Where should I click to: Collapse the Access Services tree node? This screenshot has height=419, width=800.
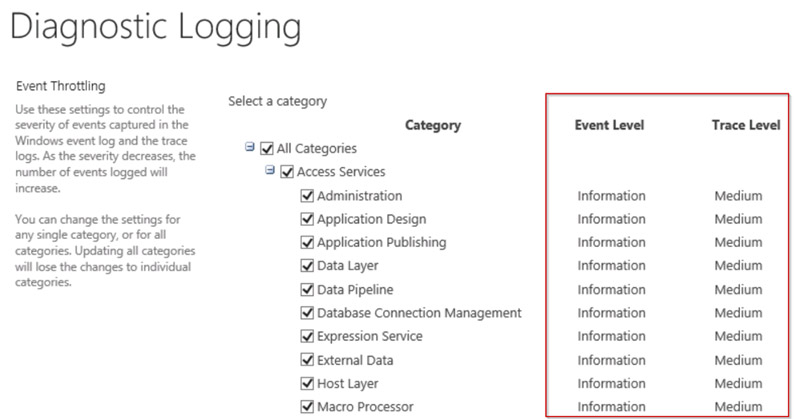(270, 172)
